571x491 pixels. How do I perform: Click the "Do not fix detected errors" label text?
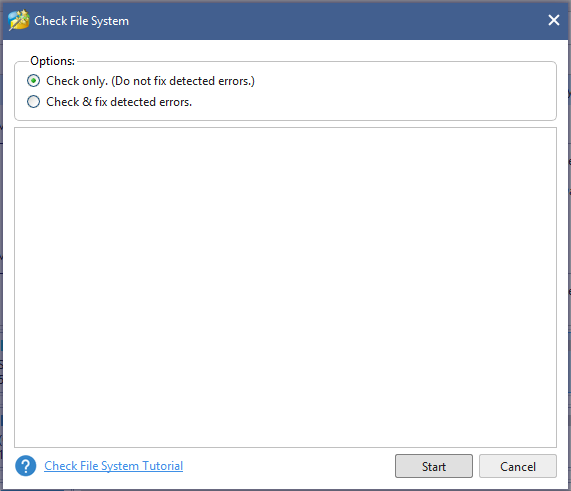click(x=183, y=81)
